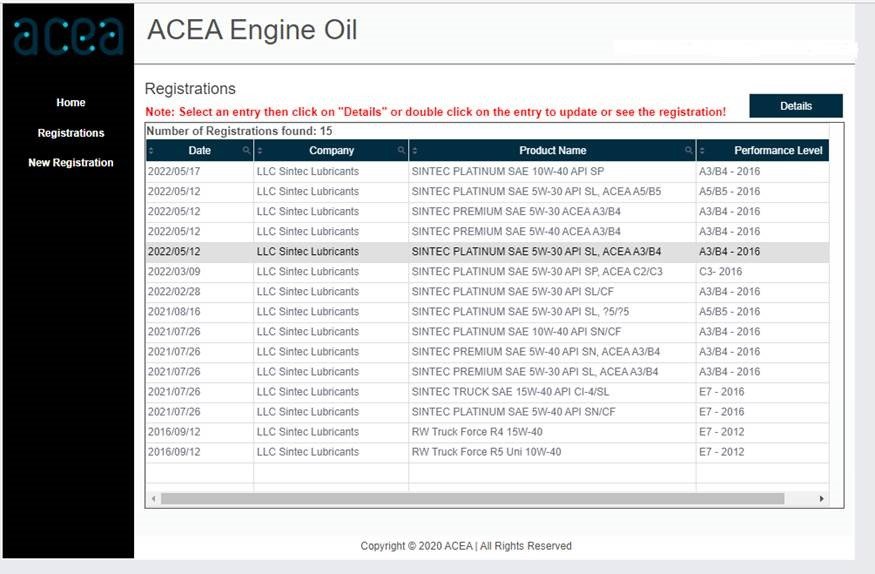Open search filter in Date column

pos(246,150)
